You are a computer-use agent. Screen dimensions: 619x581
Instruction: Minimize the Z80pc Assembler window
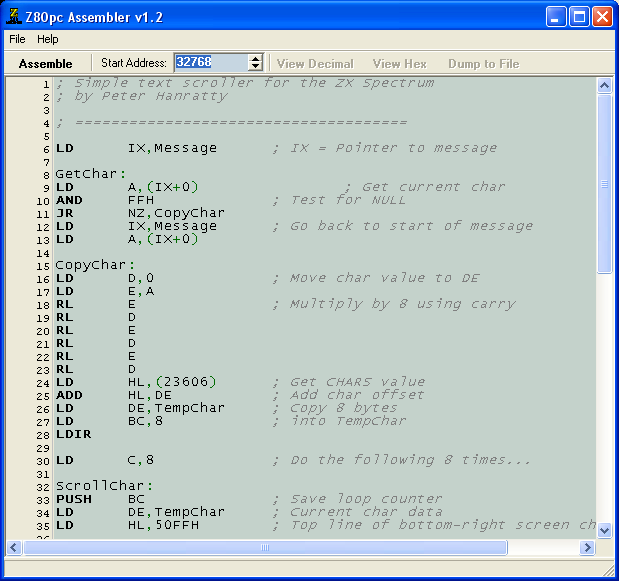pos(556,16)
